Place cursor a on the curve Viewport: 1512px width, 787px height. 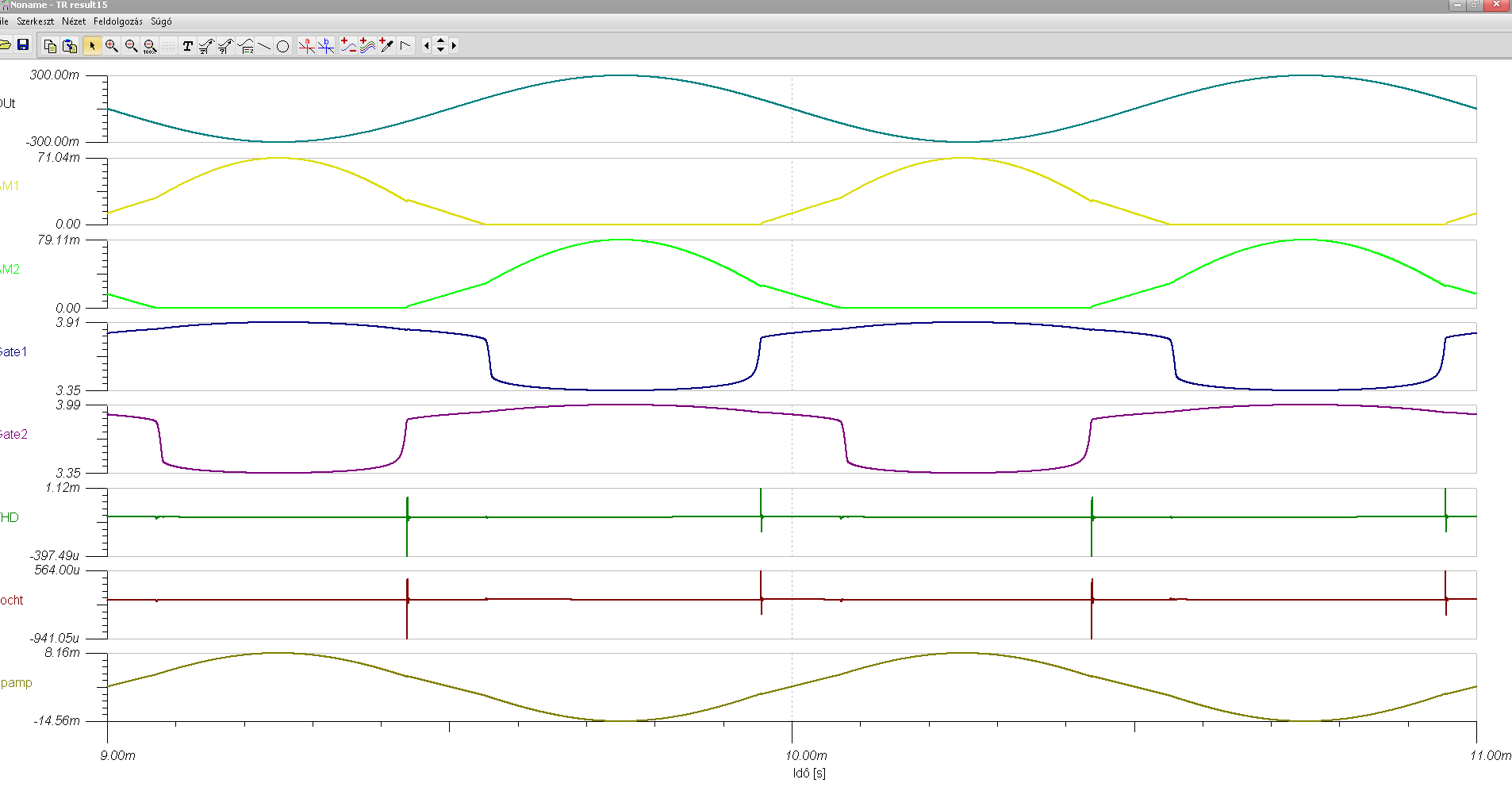(x=307, y=46)
